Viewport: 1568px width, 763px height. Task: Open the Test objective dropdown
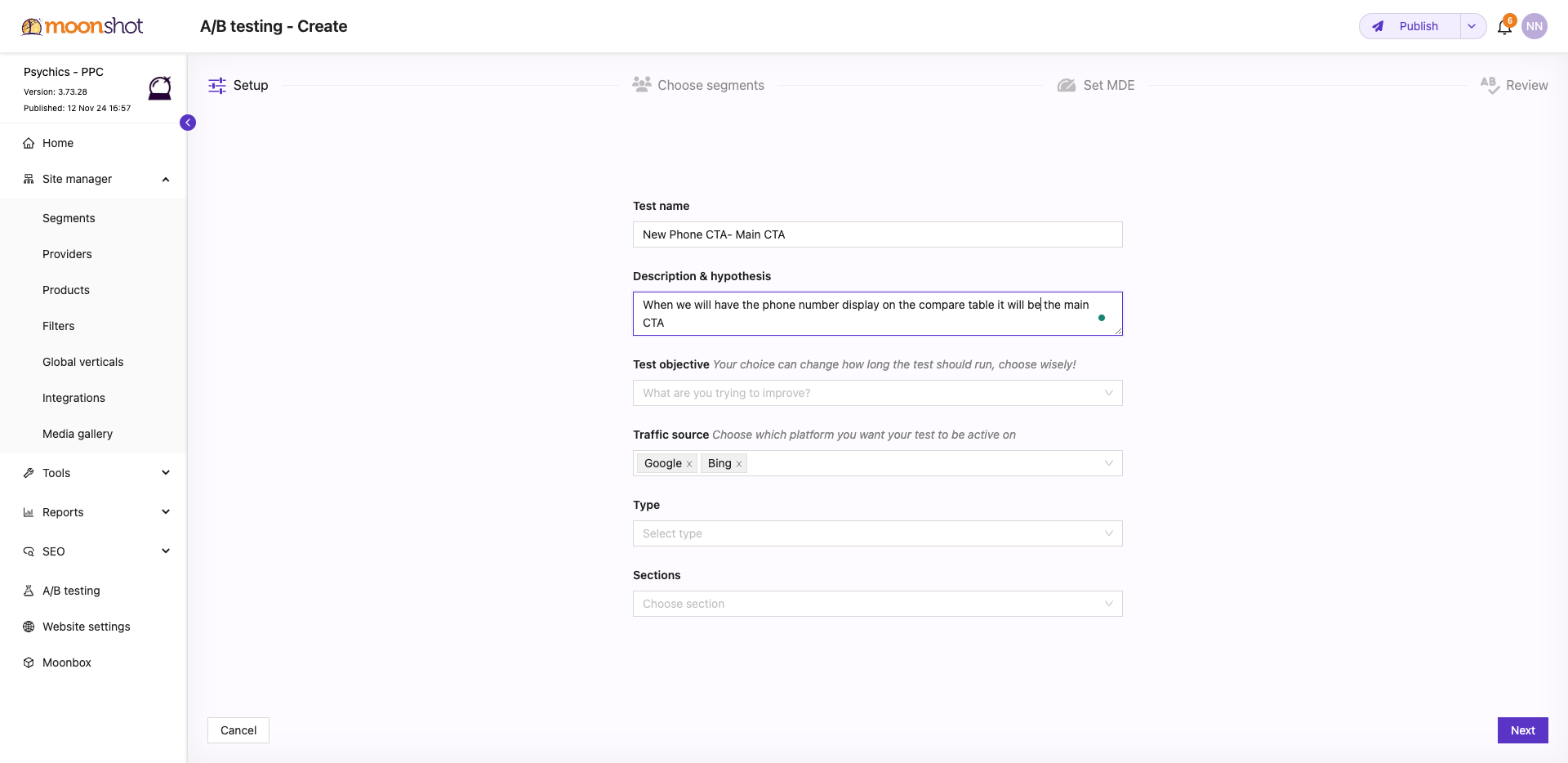pos(878,393)
